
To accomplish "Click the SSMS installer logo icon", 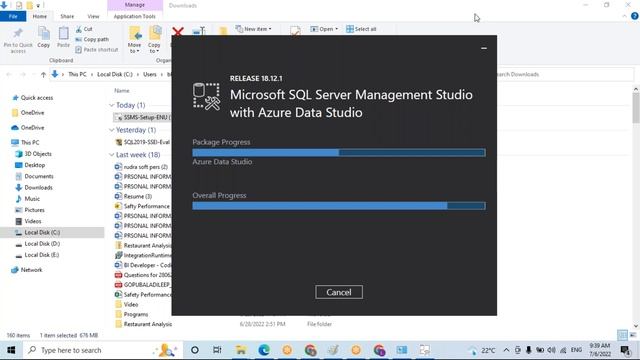I will pyautogui.click(x=207, y=96).
